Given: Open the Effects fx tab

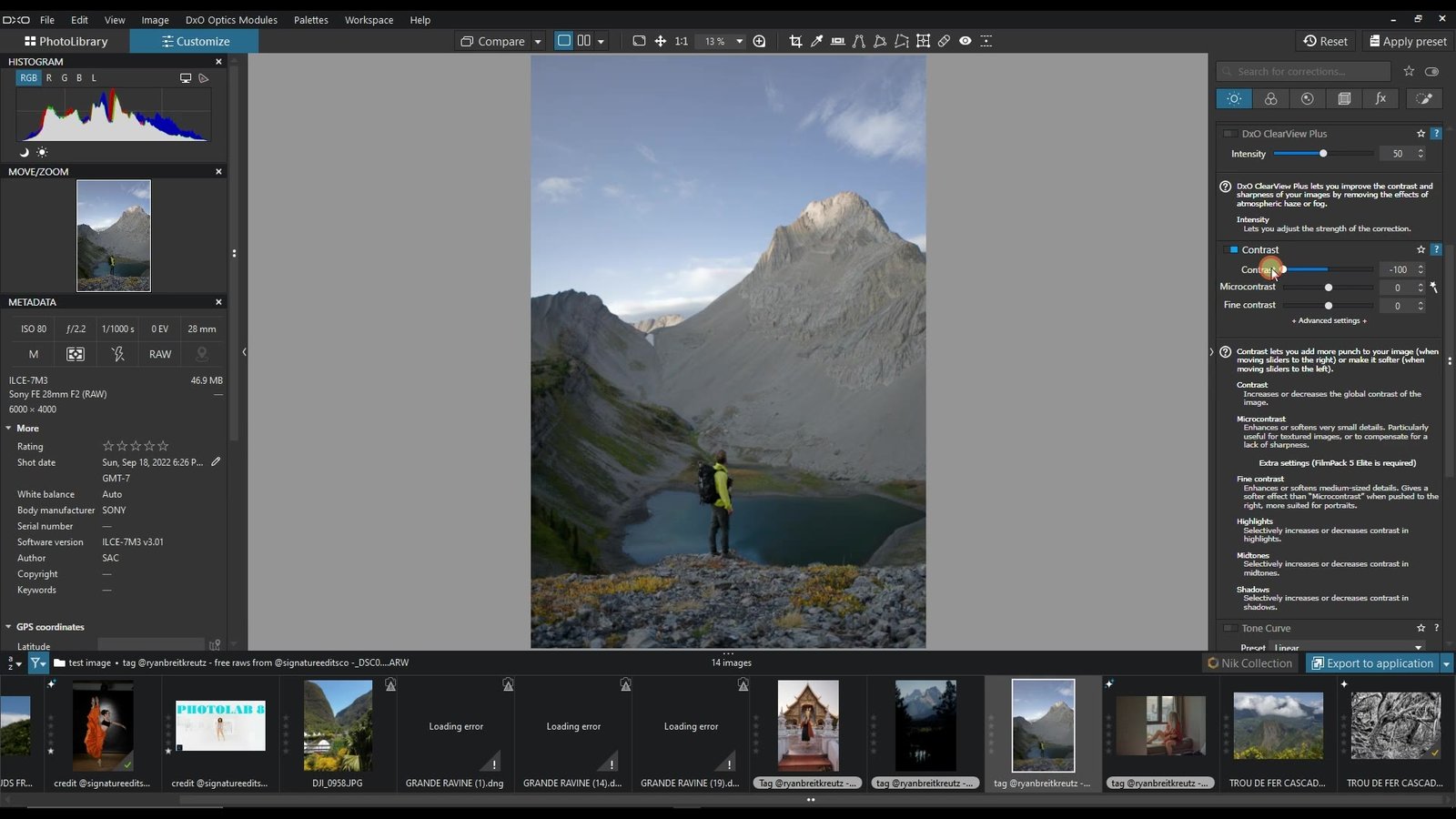Looking at the screenshot, I should point(1380,98).
